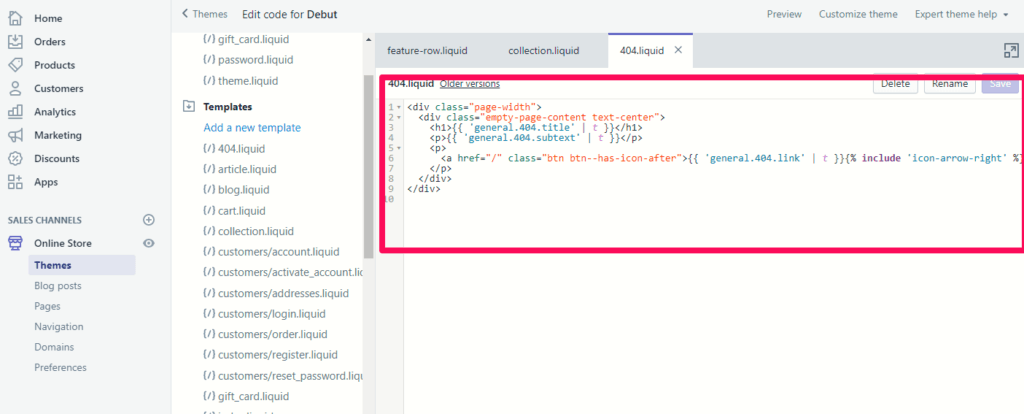This screenshot has height=414, width=1024.
Task: Click the Apps grid icon
Action: click(15, 182)
